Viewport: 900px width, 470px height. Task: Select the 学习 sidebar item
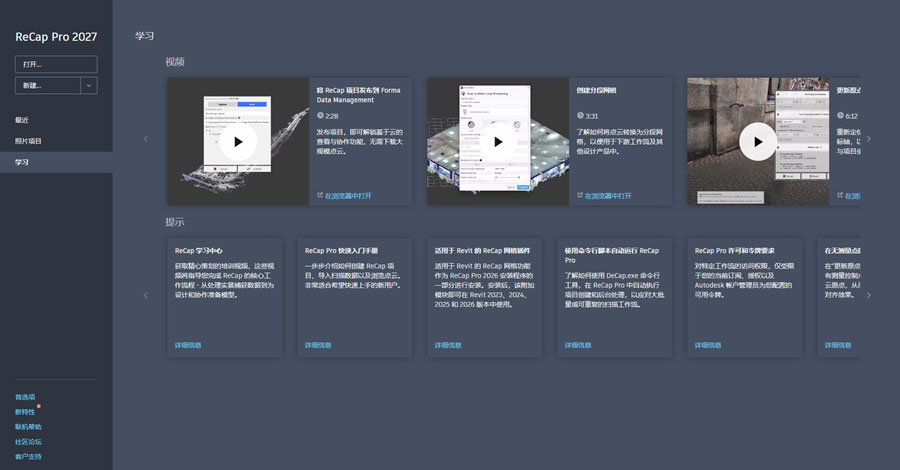coord(56,162)
